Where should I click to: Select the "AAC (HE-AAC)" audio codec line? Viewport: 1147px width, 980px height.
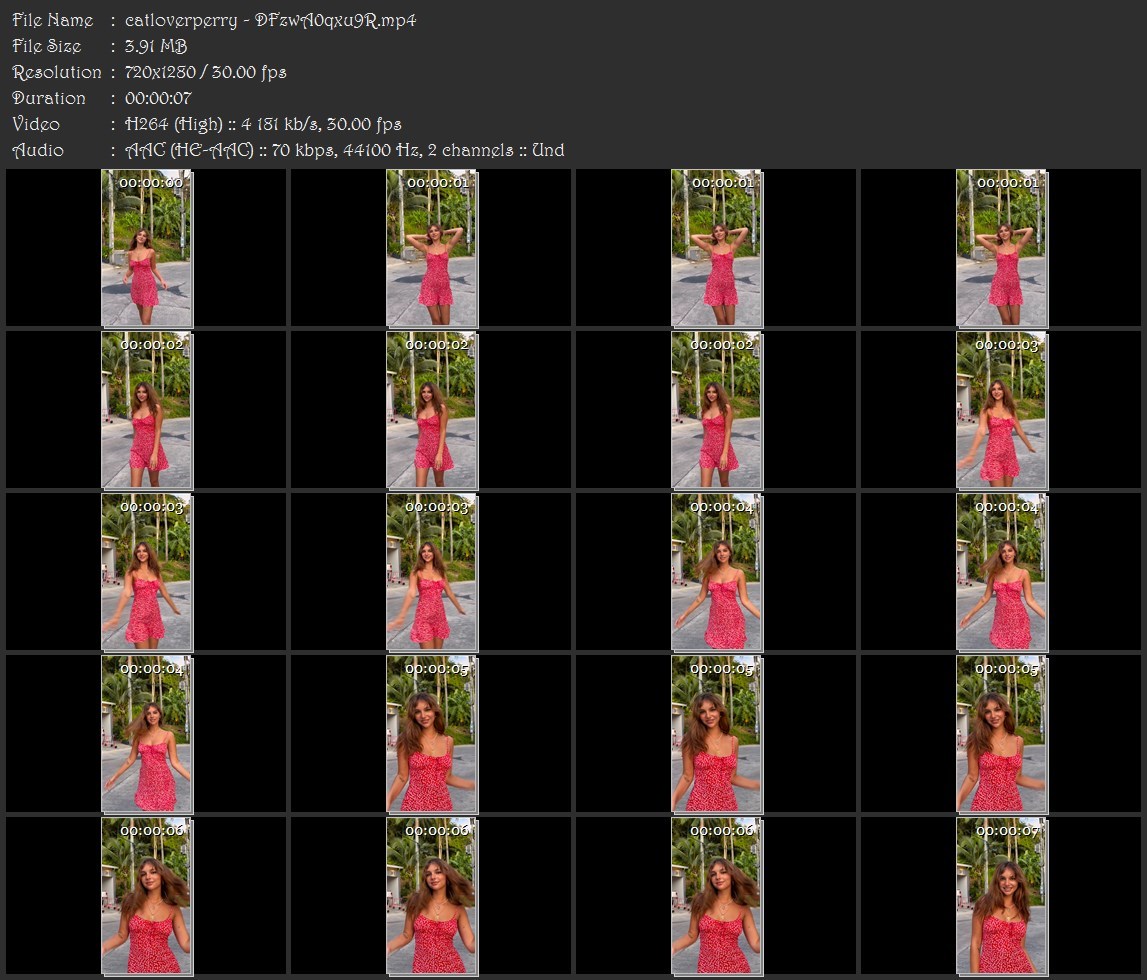coord(345,150)
